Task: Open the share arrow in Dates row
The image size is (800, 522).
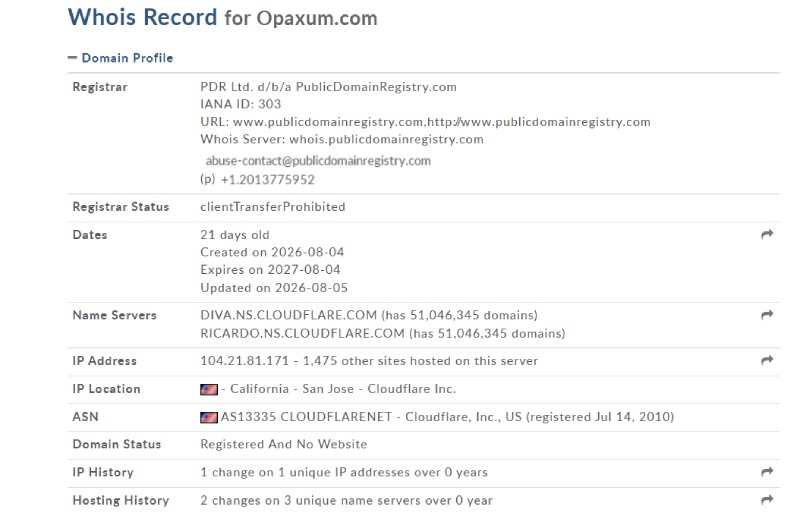Action: click(767, 235)
